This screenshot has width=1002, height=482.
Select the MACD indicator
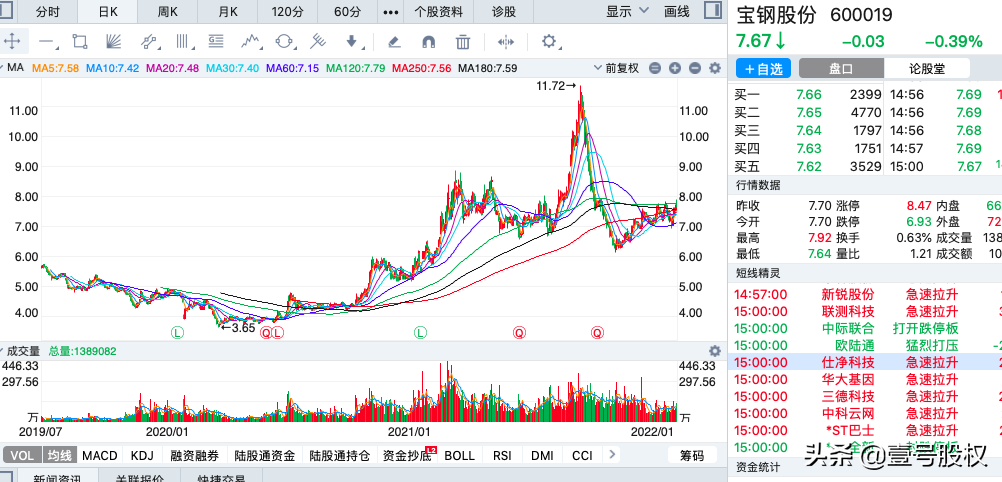[100, 456]
